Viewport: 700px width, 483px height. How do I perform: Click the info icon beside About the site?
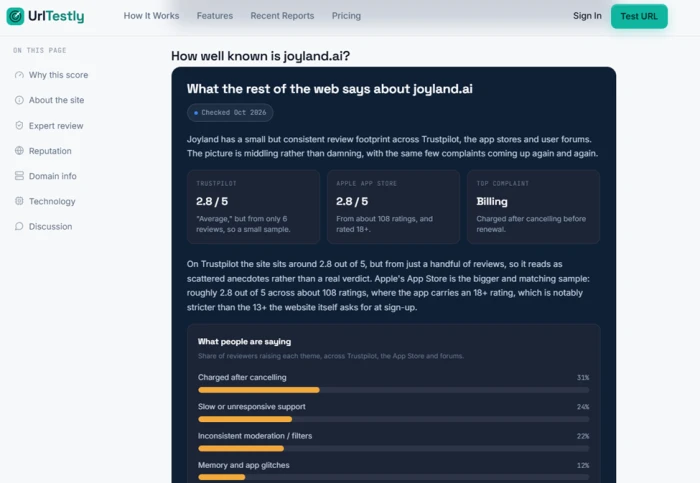19,100
